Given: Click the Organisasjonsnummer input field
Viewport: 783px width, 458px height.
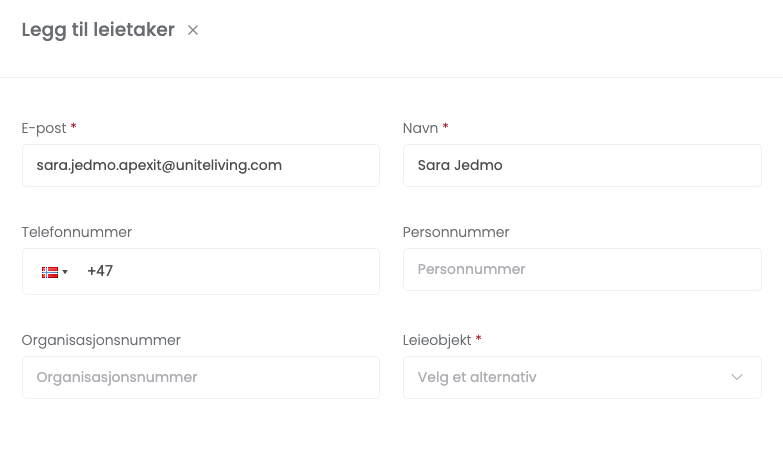Looking at the screenshot, I should click(x=200, y=377).
